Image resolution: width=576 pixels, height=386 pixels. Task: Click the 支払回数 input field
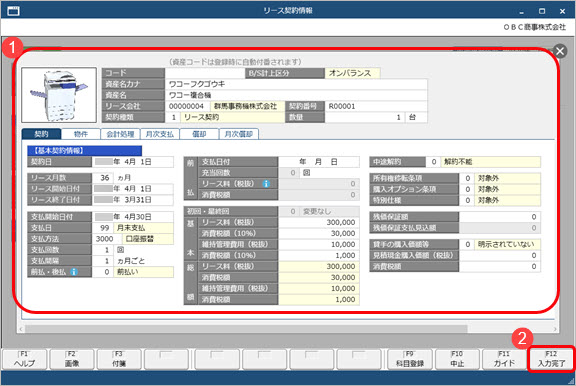[103, 250]
